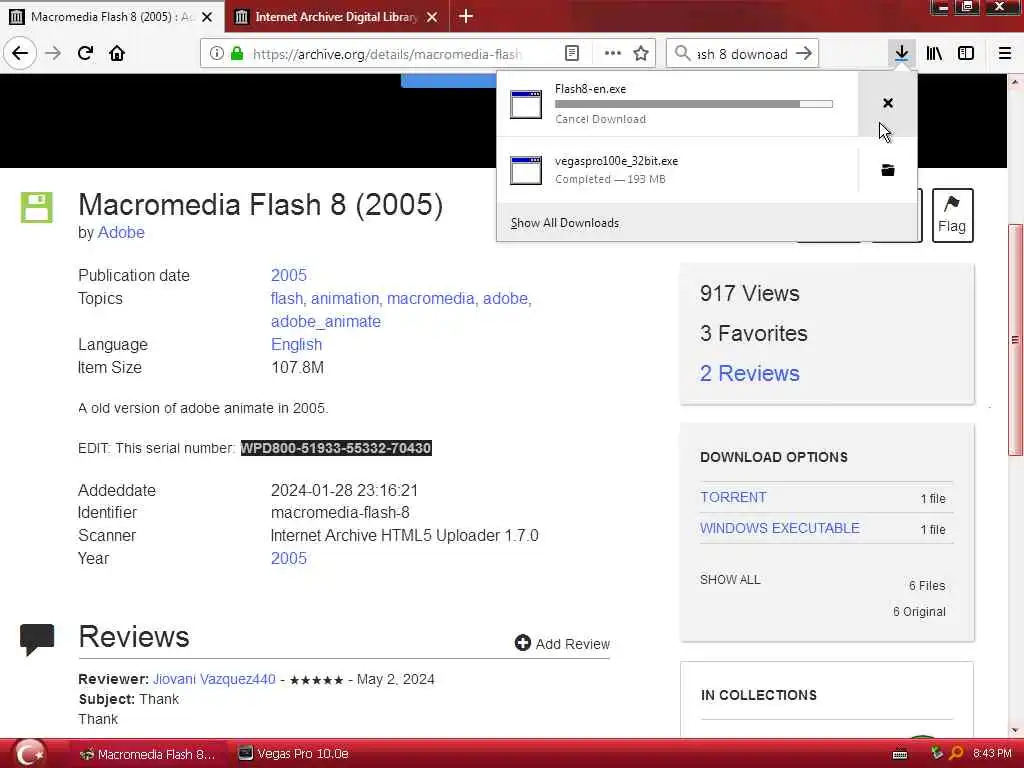Image resolution: width=1024 pixels, height=768 pixels.
Task: Click the Flash8-en.exe download progress bar
Action: point(694,104)
